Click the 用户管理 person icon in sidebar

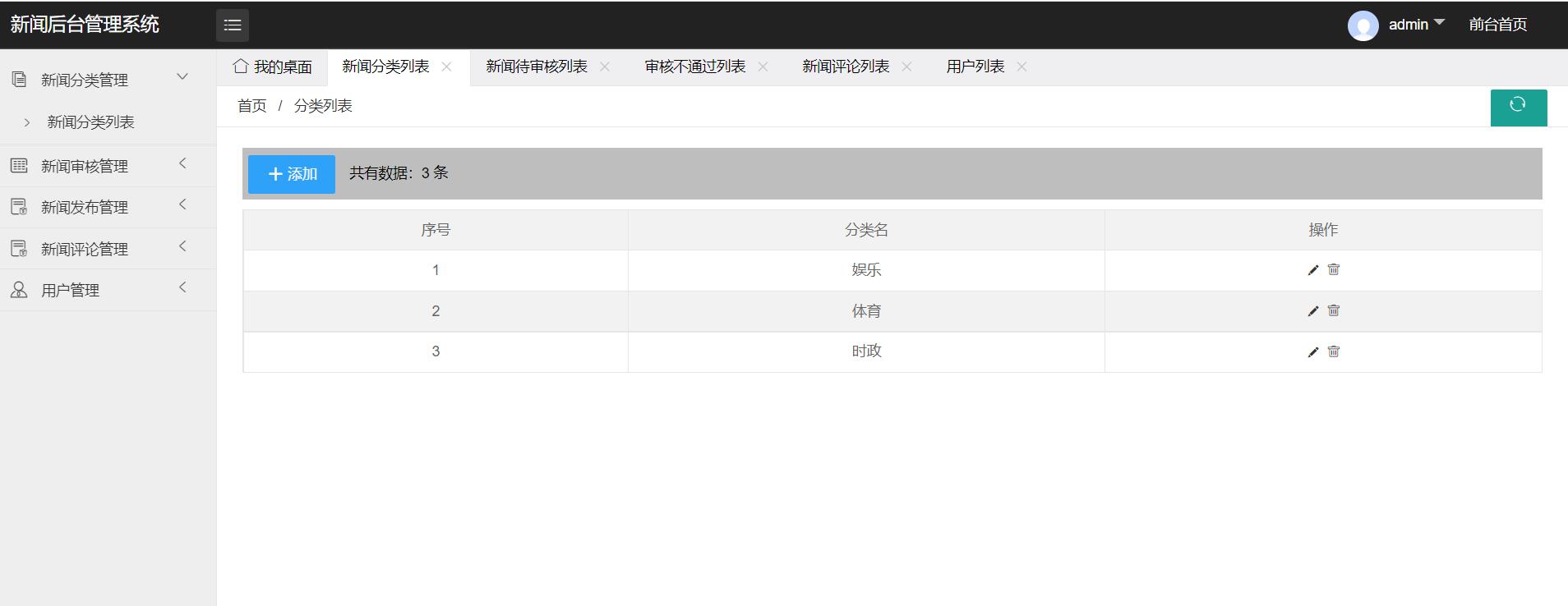19,290
